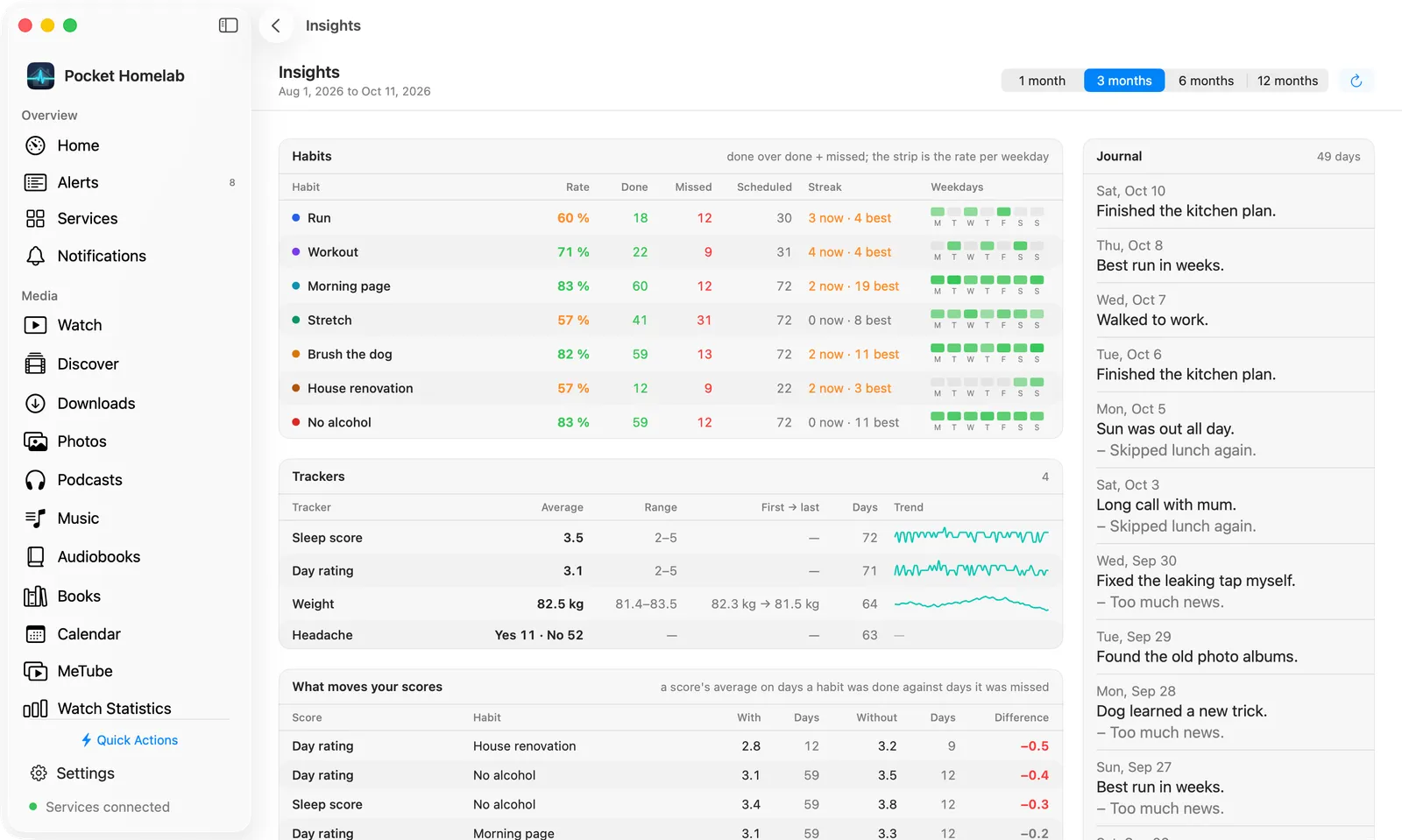Switch range to 1 month
The width and height of the screenshot is (1402, 840).
click(1042, 81)
